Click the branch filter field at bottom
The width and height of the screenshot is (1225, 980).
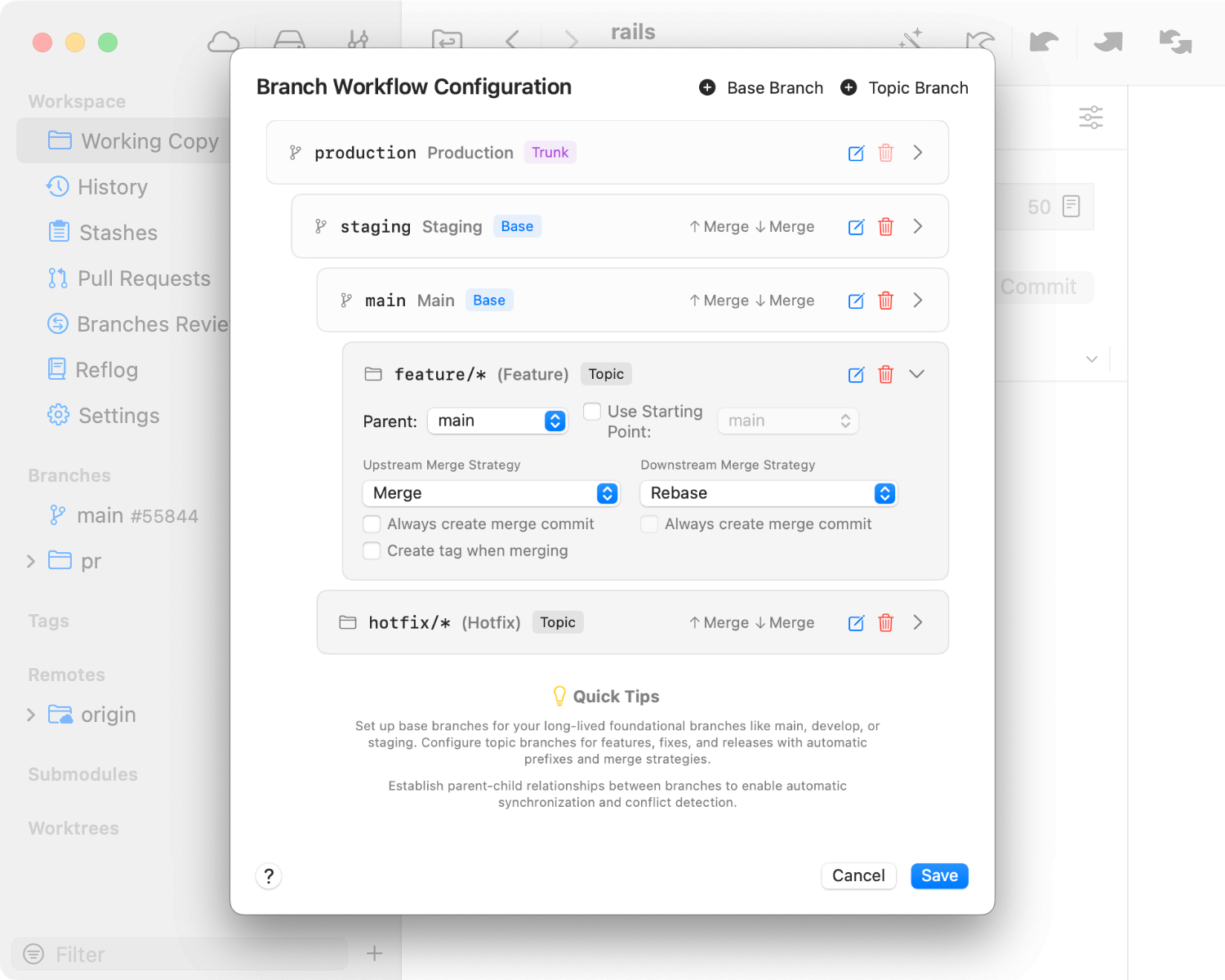click(x=180, y=953)
